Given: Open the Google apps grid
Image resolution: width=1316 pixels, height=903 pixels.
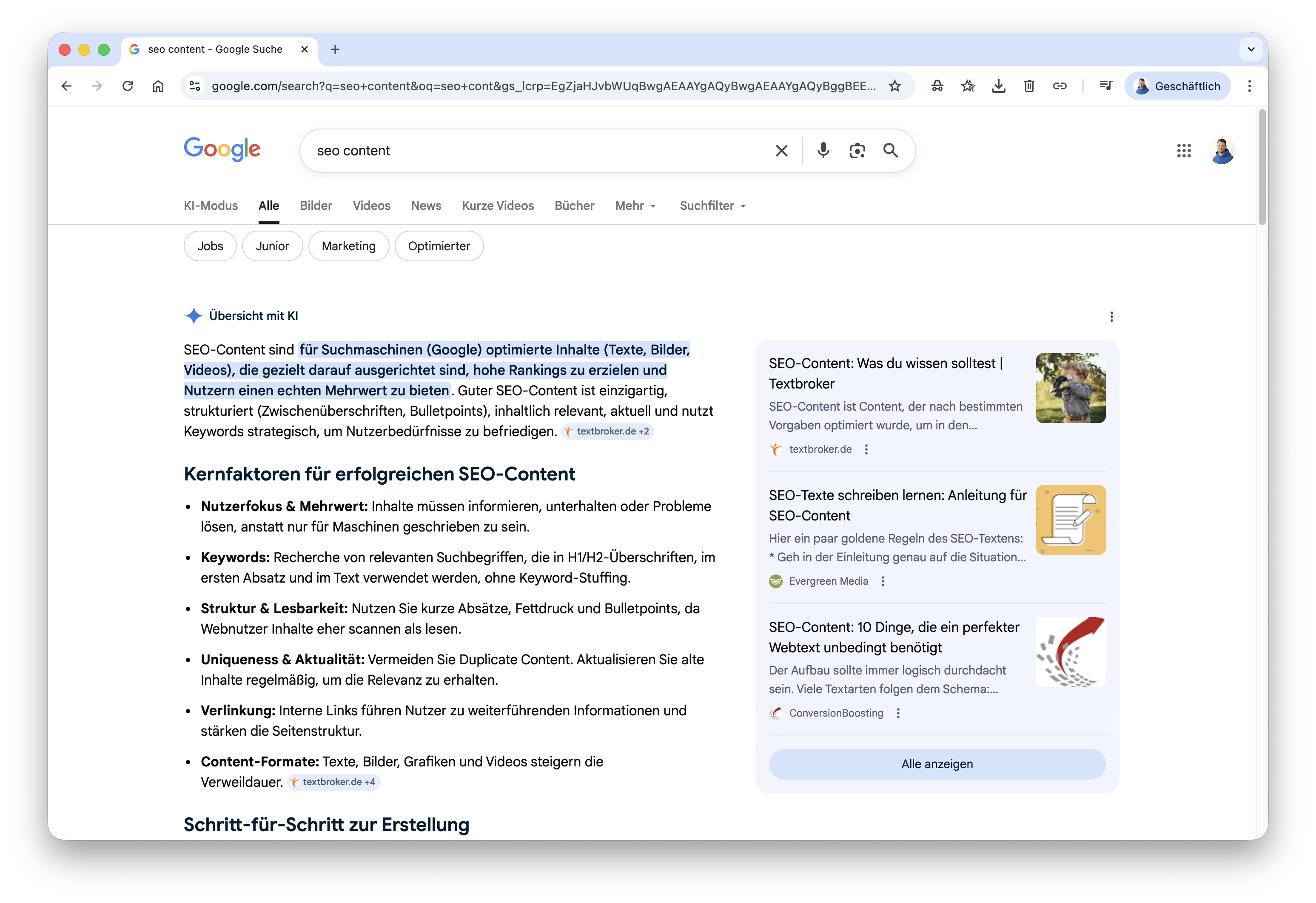Looking at the screenshot, I should pyautogui.click(x=1183, y=151).
